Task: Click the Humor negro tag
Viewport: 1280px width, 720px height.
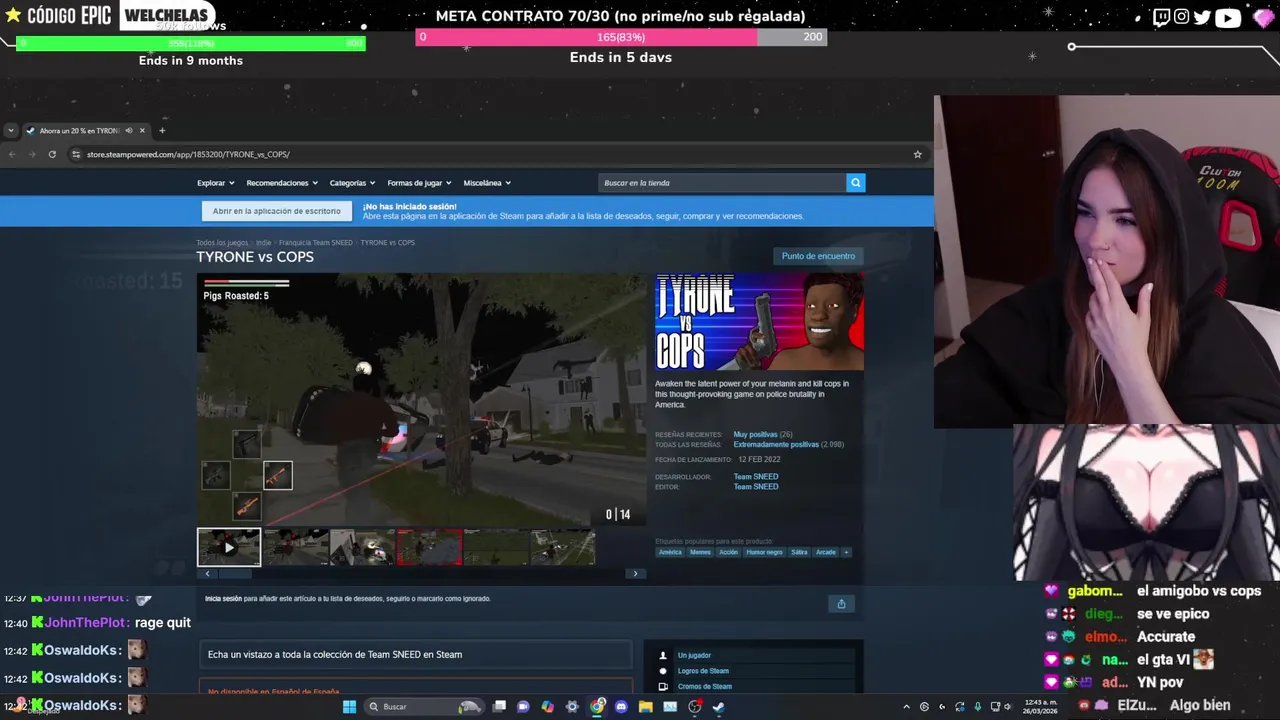Action: point(765,552)
